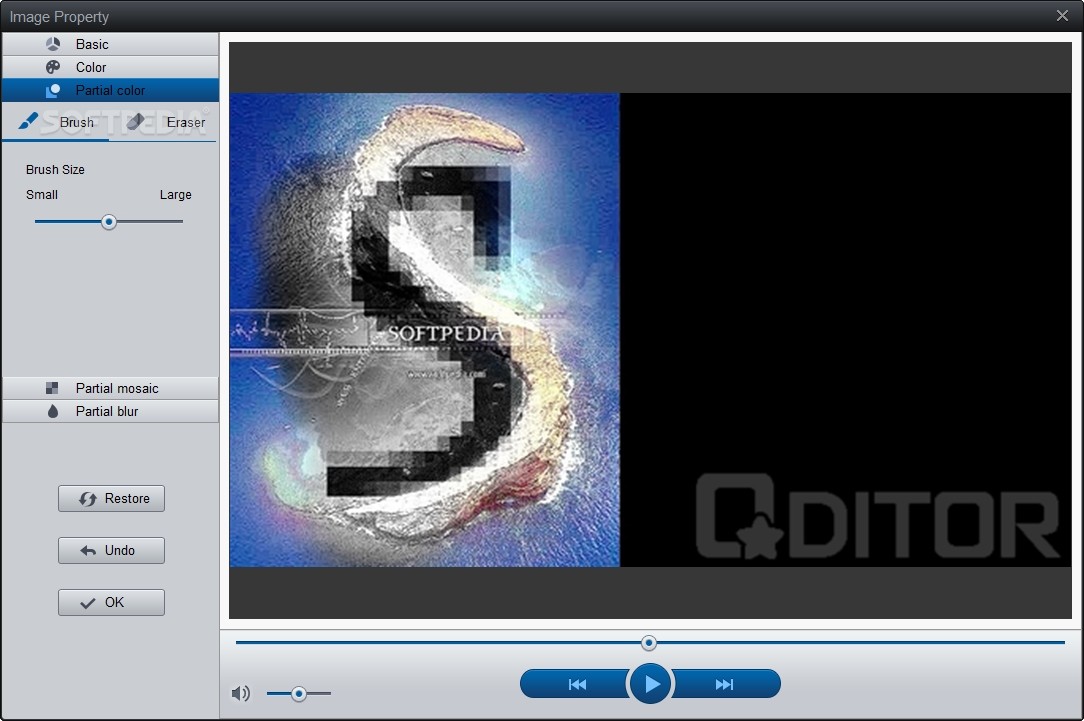
Task: Select the Brush tool tab
Action: pos(56,122)
